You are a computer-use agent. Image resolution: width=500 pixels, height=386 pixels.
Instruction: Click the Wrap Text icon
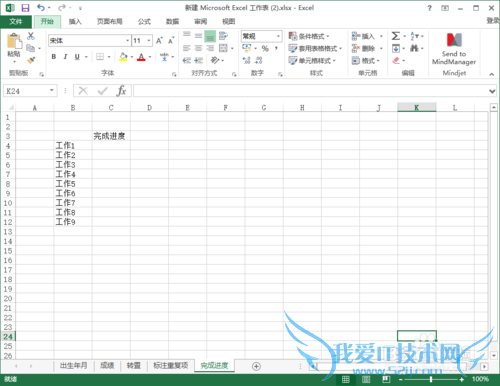click(223, 36)
